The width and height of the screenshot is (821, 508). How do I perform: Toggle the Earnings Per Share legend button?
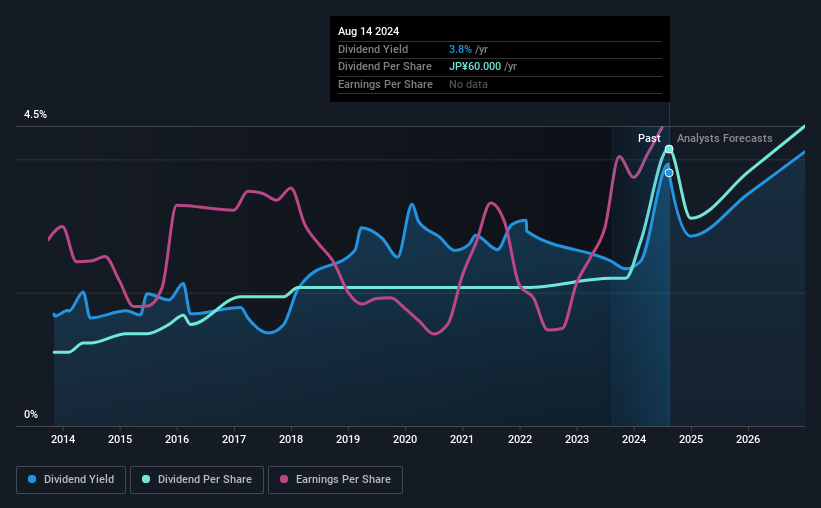(336, 480)
